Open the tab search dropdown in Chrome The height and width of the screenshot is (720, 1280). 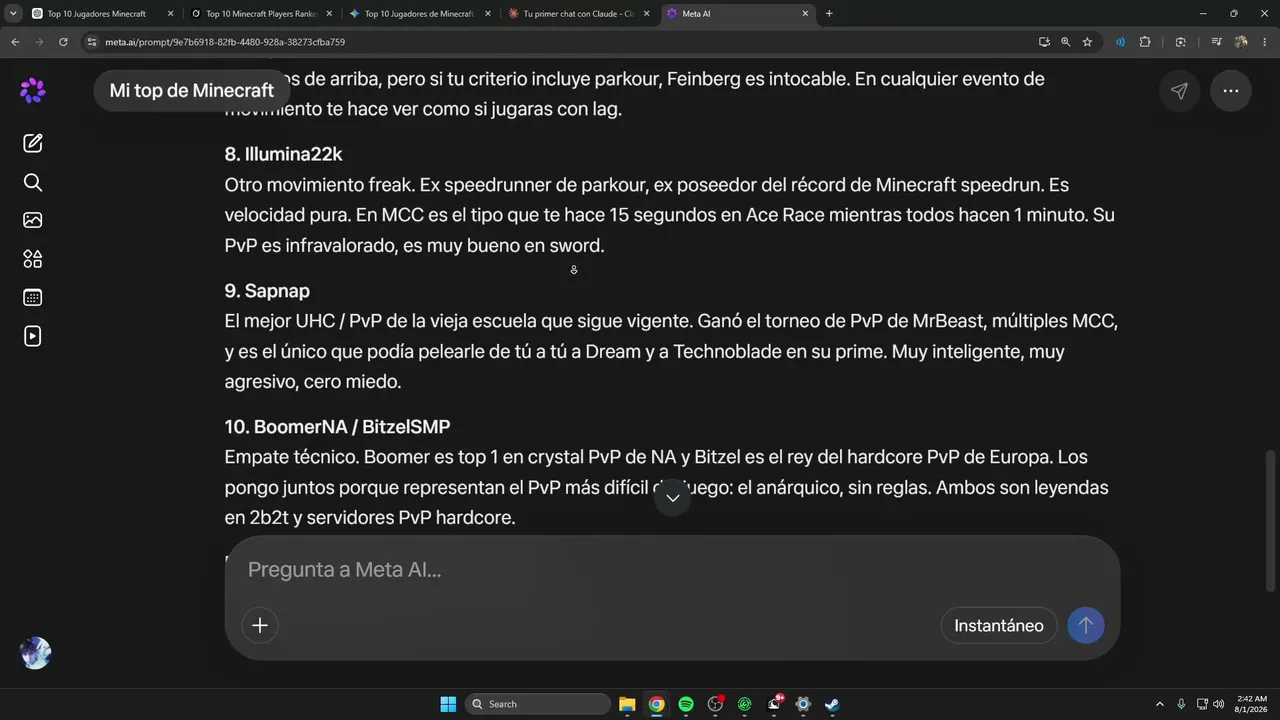[x=13, y=14]
